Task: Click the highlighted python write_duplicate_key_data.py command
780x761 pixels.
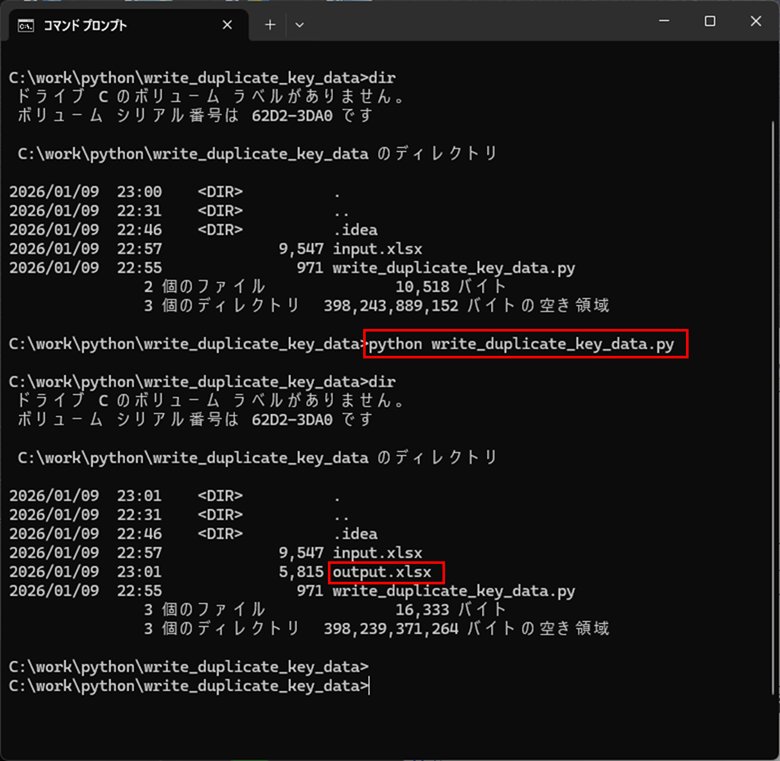Action: click(x=526, y=344)
